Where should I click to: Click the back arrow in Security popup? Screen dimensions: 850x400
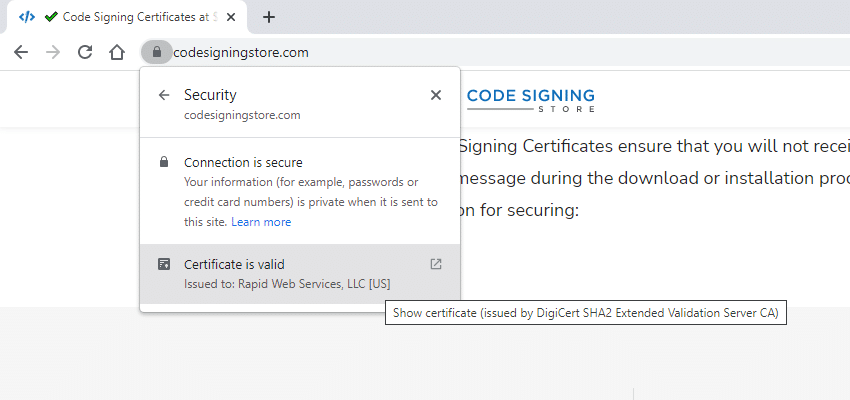(x=164, y=95)
